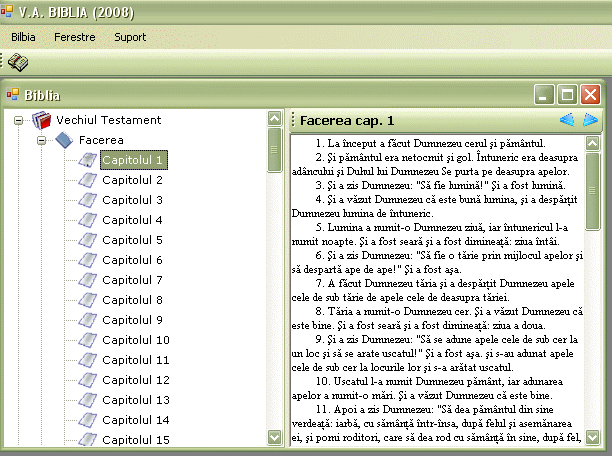Minimize the Biblia inner window

pyautogui.click(x=545, y=95)
